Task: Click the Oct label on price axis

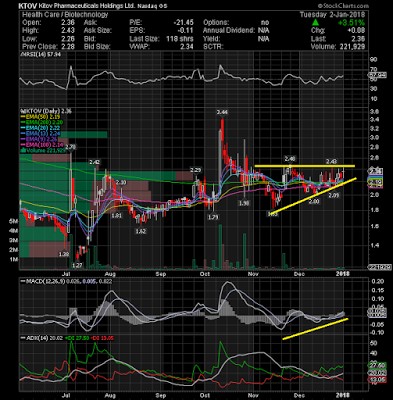Action: [x=205, y=274]
